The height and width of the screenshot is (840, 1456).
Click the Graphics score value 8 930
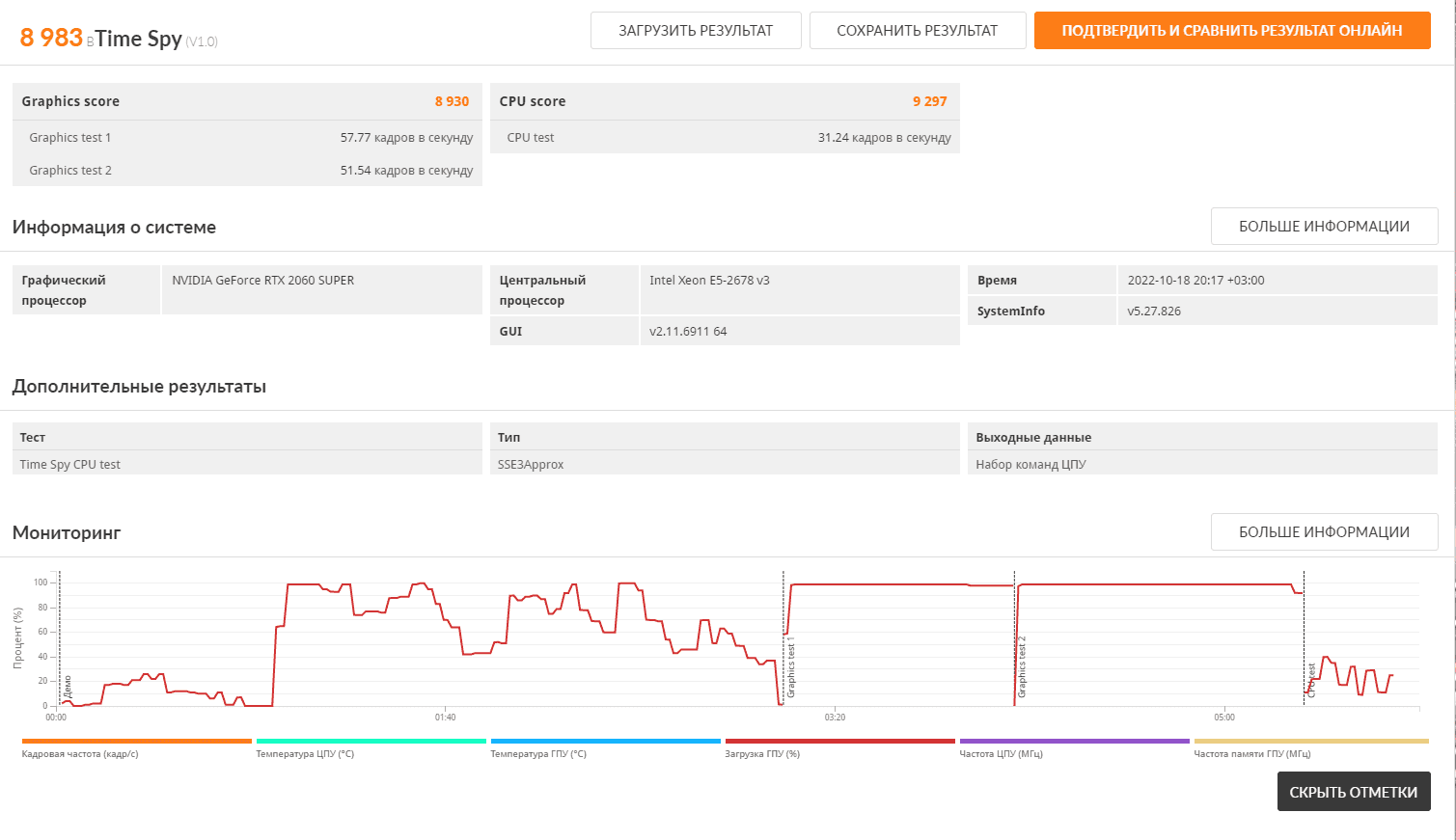pos(452,101)
